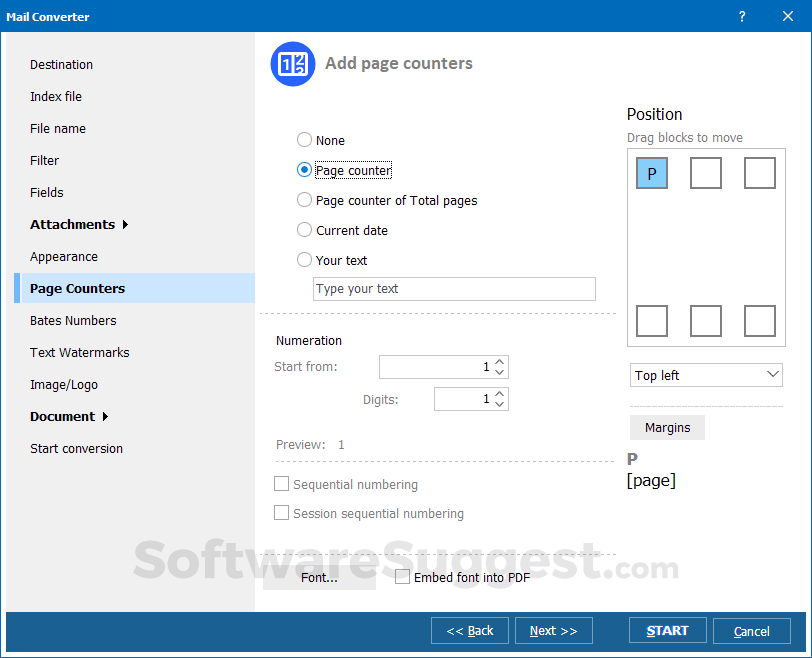Open the "Text Watermarks" settings
This screenshot has width=812, height=658.
79,352
